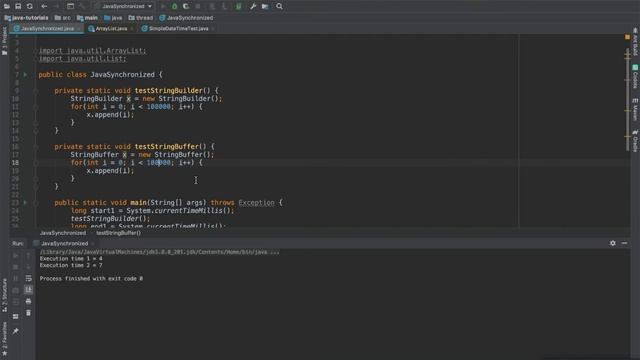Viewport: 640px width, 360px height.
Task: Collapse the main method fold marker
Action: coord(36,202)
